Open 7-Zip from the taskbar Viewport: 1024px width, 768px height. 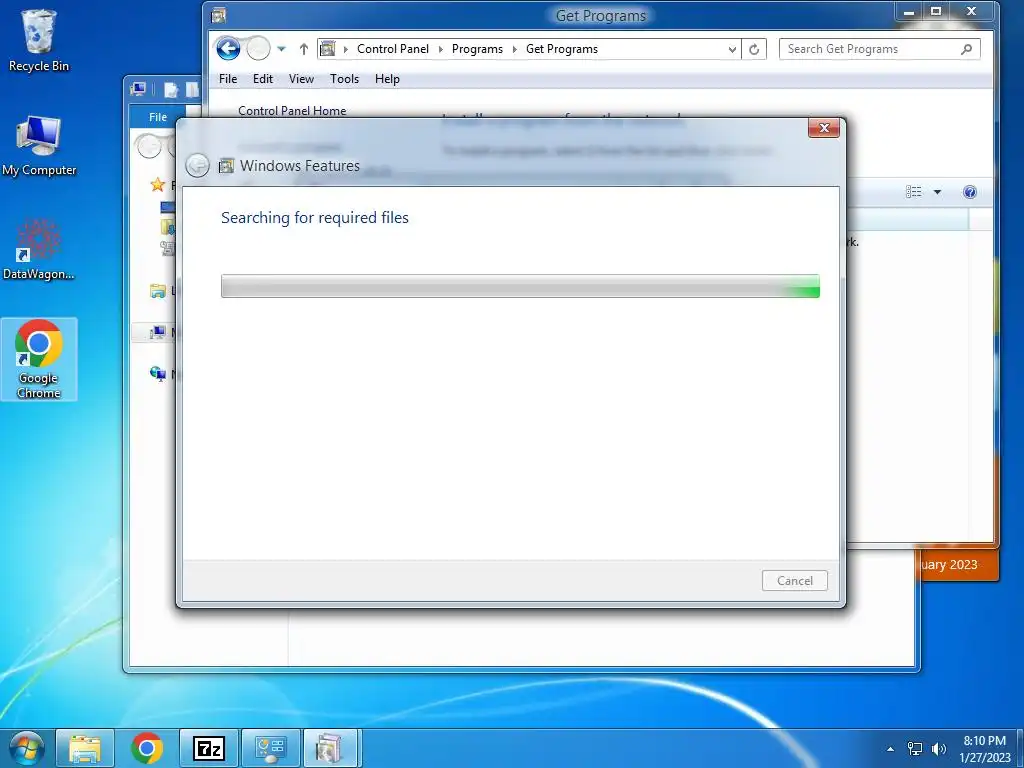pyautogui.click(x=209, y=748)
